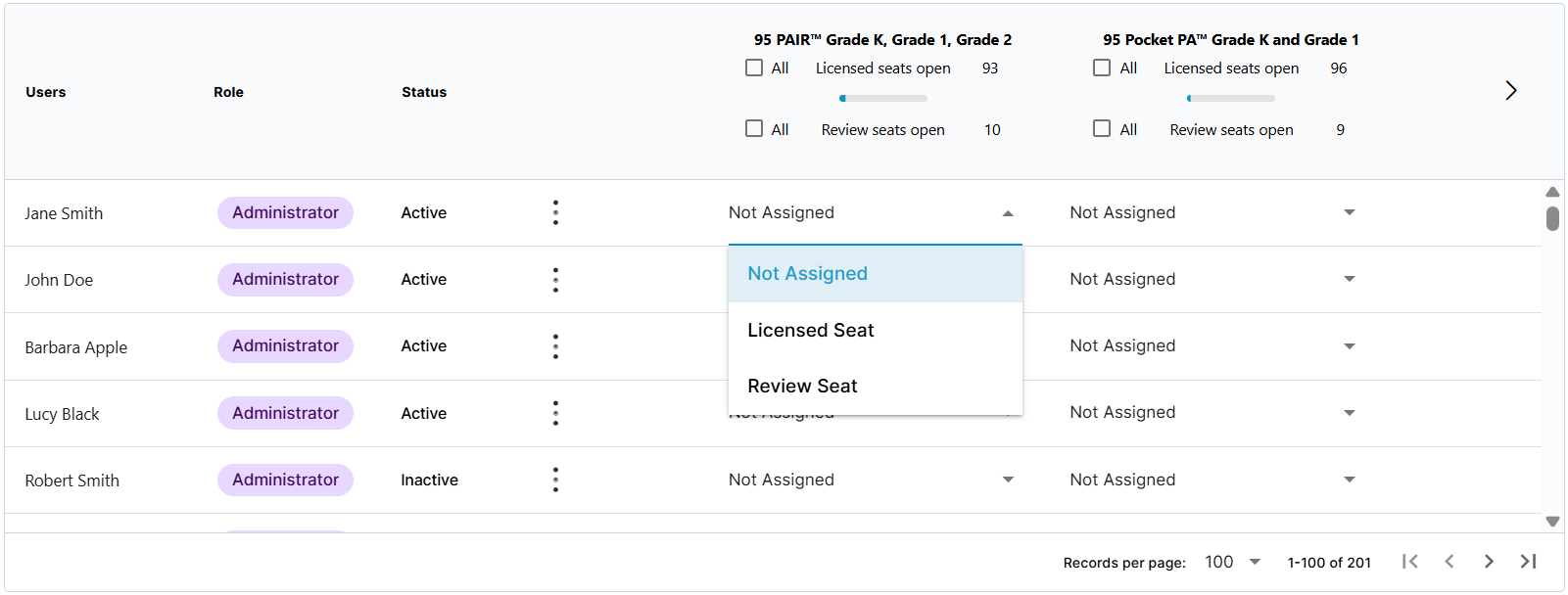1568x595 pixels.
Task: Open Jane Smith's three-dot actions menu
Action: [x=555, y=212]
